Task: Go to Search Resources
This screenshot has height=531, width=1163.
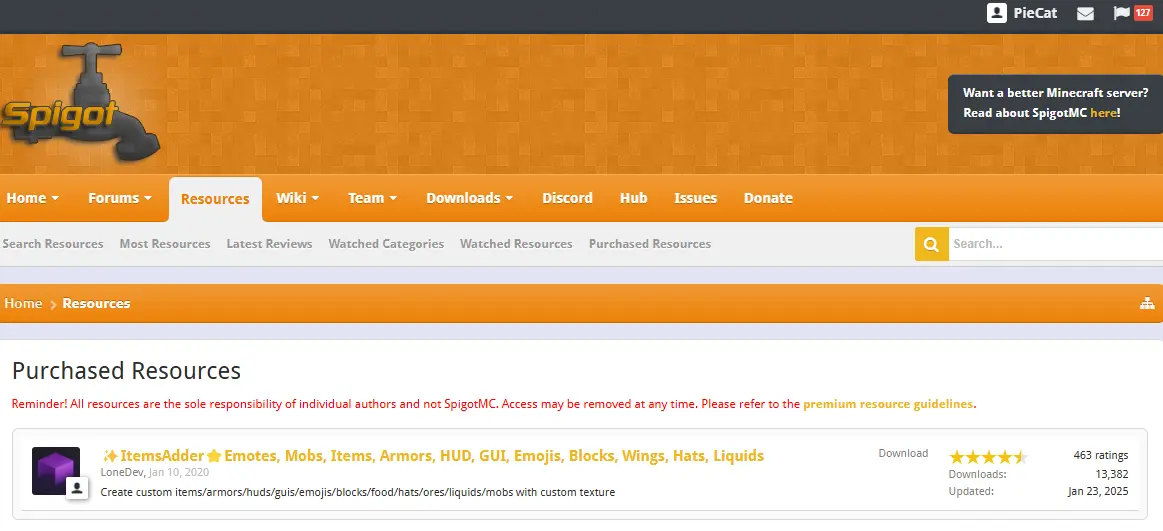Action: [53, 244]
